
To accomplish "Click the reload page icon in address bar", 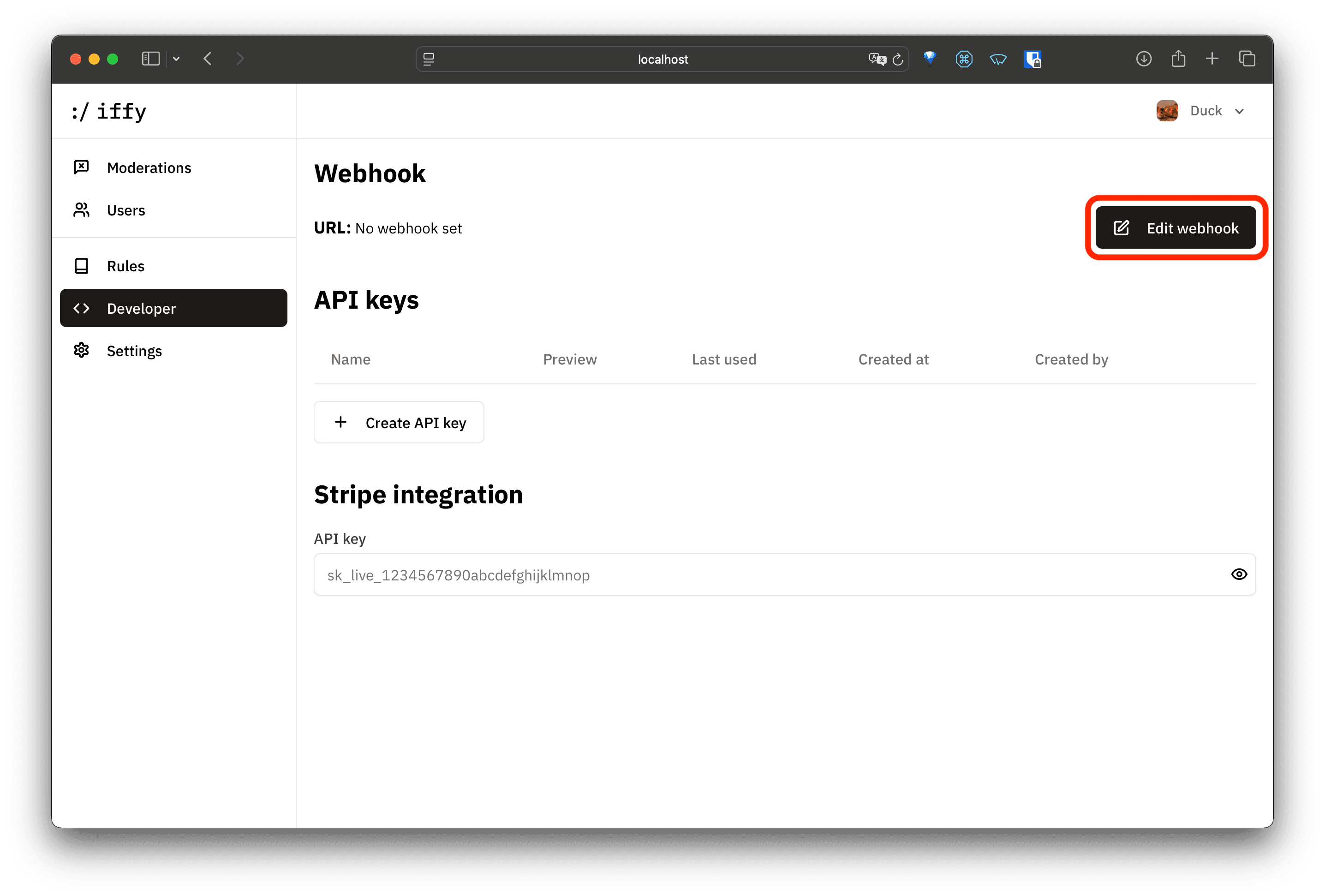I will tap(897, 59).
